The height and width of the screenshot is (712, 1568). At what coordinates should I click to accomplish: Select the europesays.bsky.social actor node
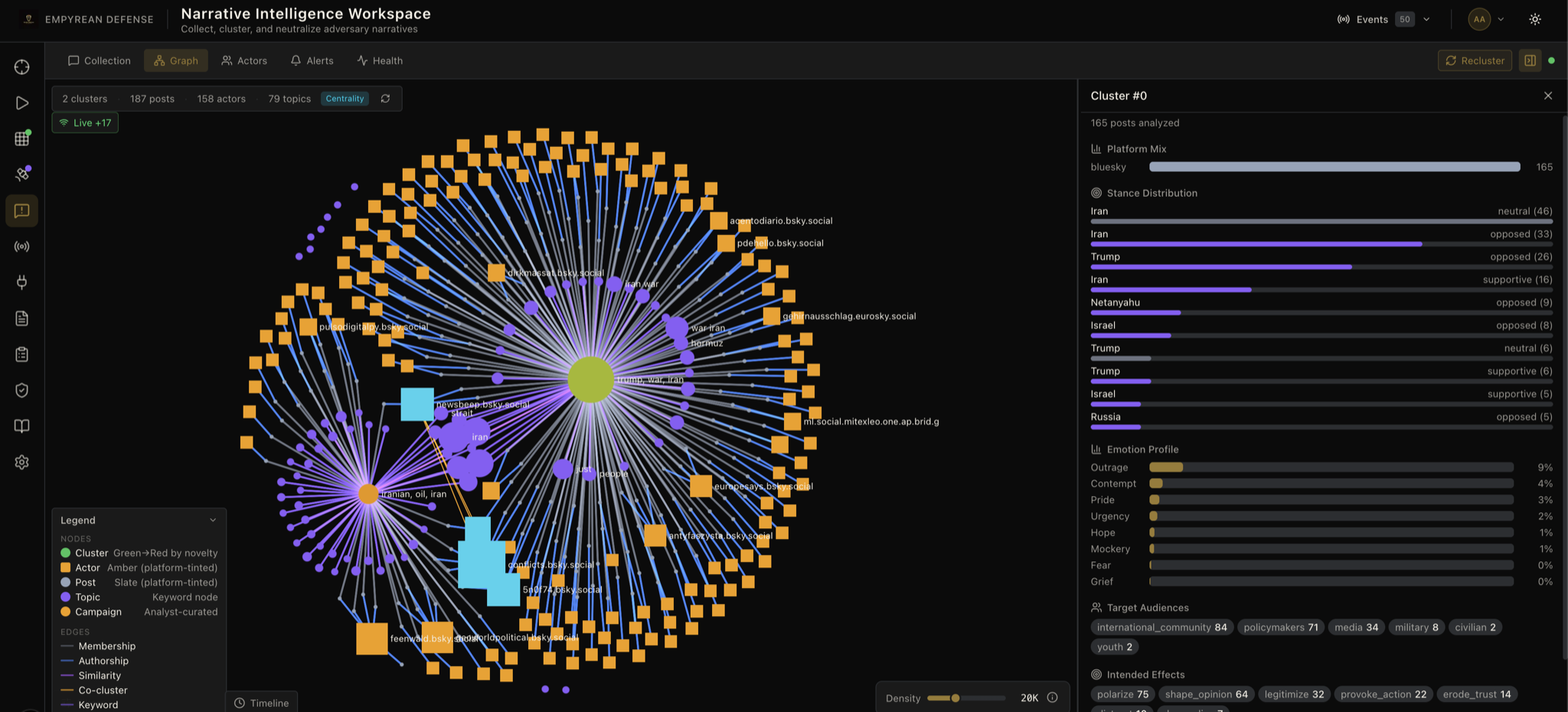pos(701,486)
